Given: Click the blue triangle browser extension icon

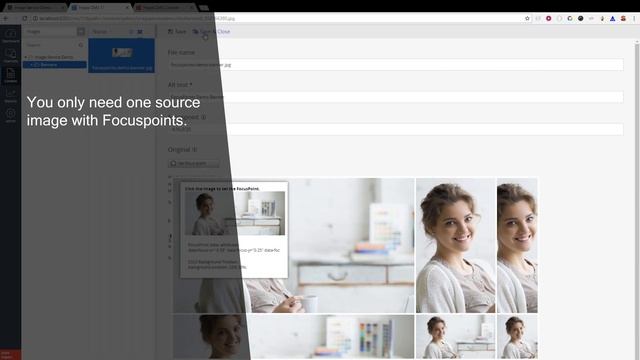Looking at the screenshot, I should pos(613,18).
